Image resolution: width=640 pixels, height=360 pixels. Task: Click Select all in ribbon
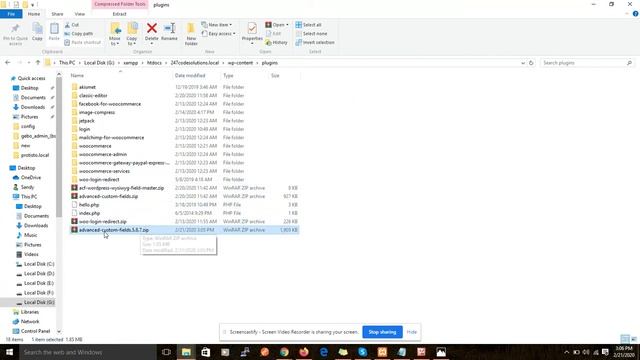309,25
